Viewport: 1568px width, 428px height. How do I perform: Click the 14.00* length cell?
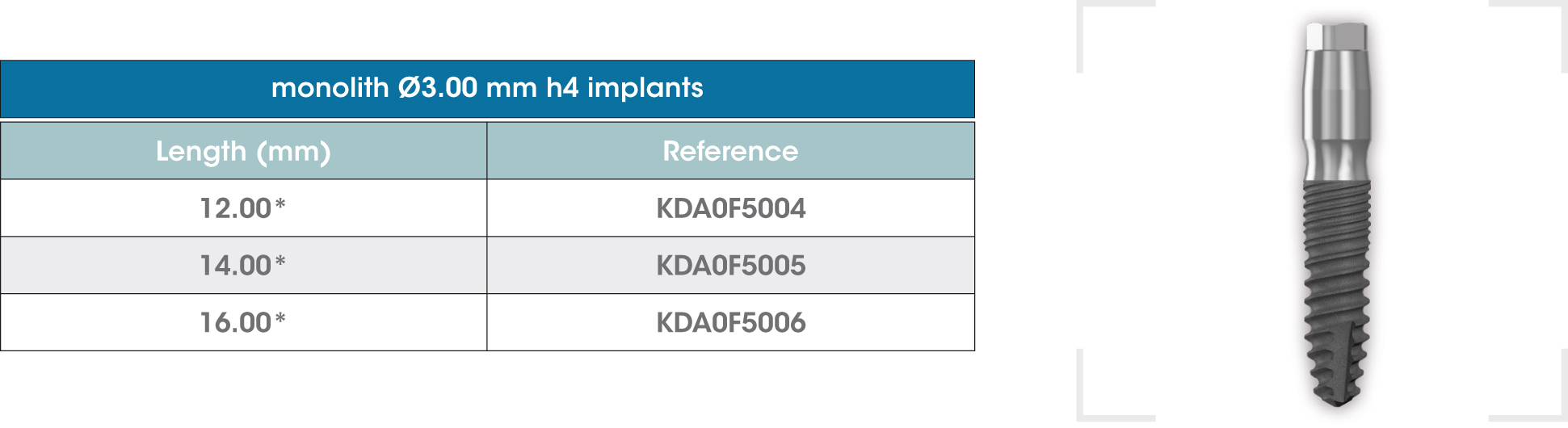coord(243,265)
